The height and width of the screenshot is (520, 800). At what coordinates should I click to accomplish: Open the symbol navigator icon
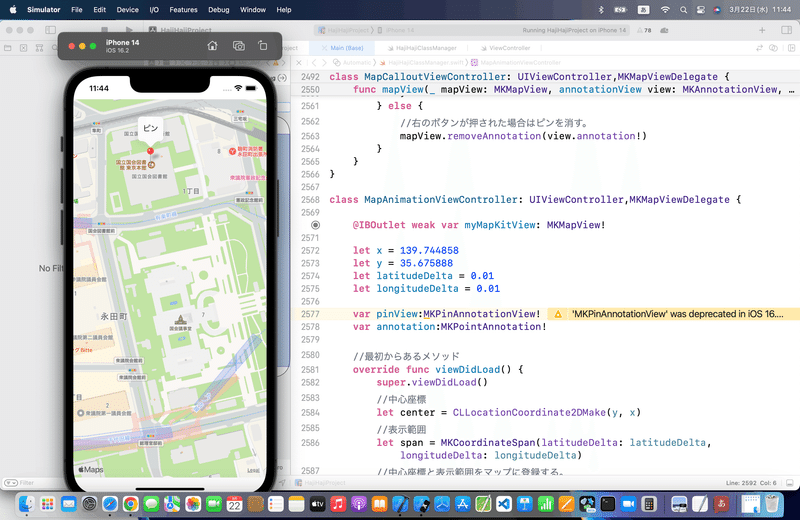point(39,48)
